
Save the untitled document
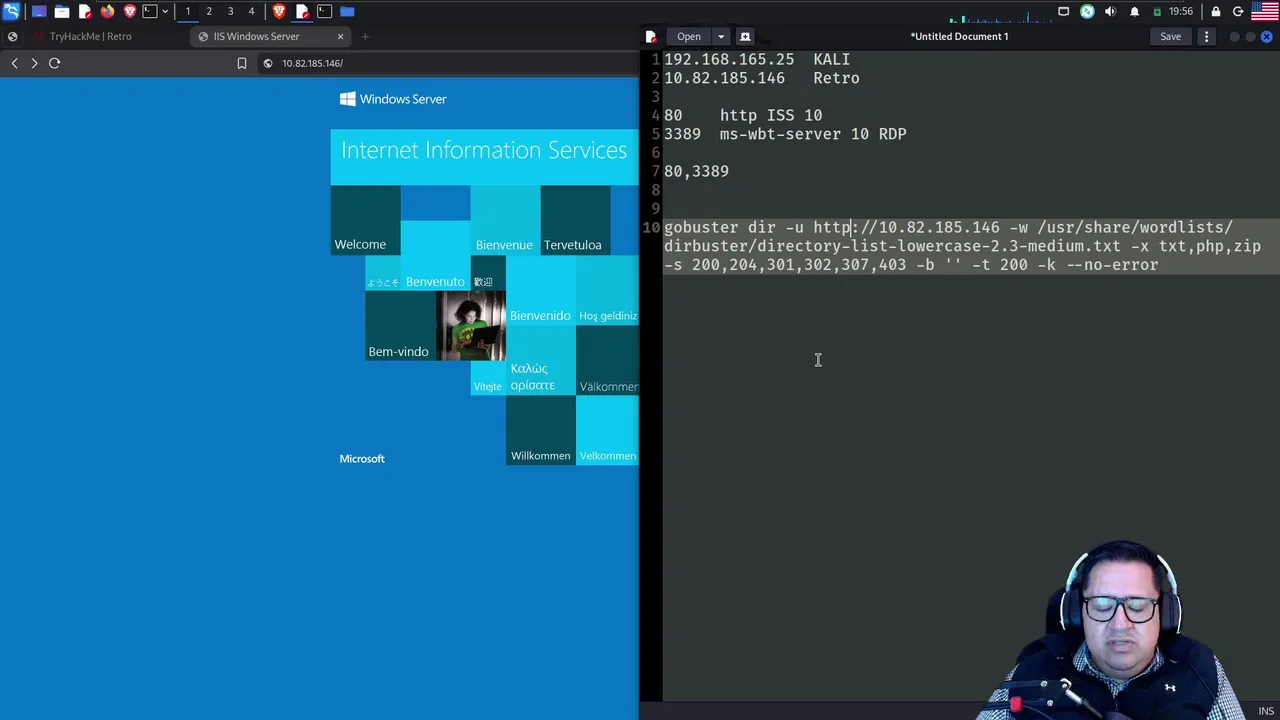pos(1170,37)
